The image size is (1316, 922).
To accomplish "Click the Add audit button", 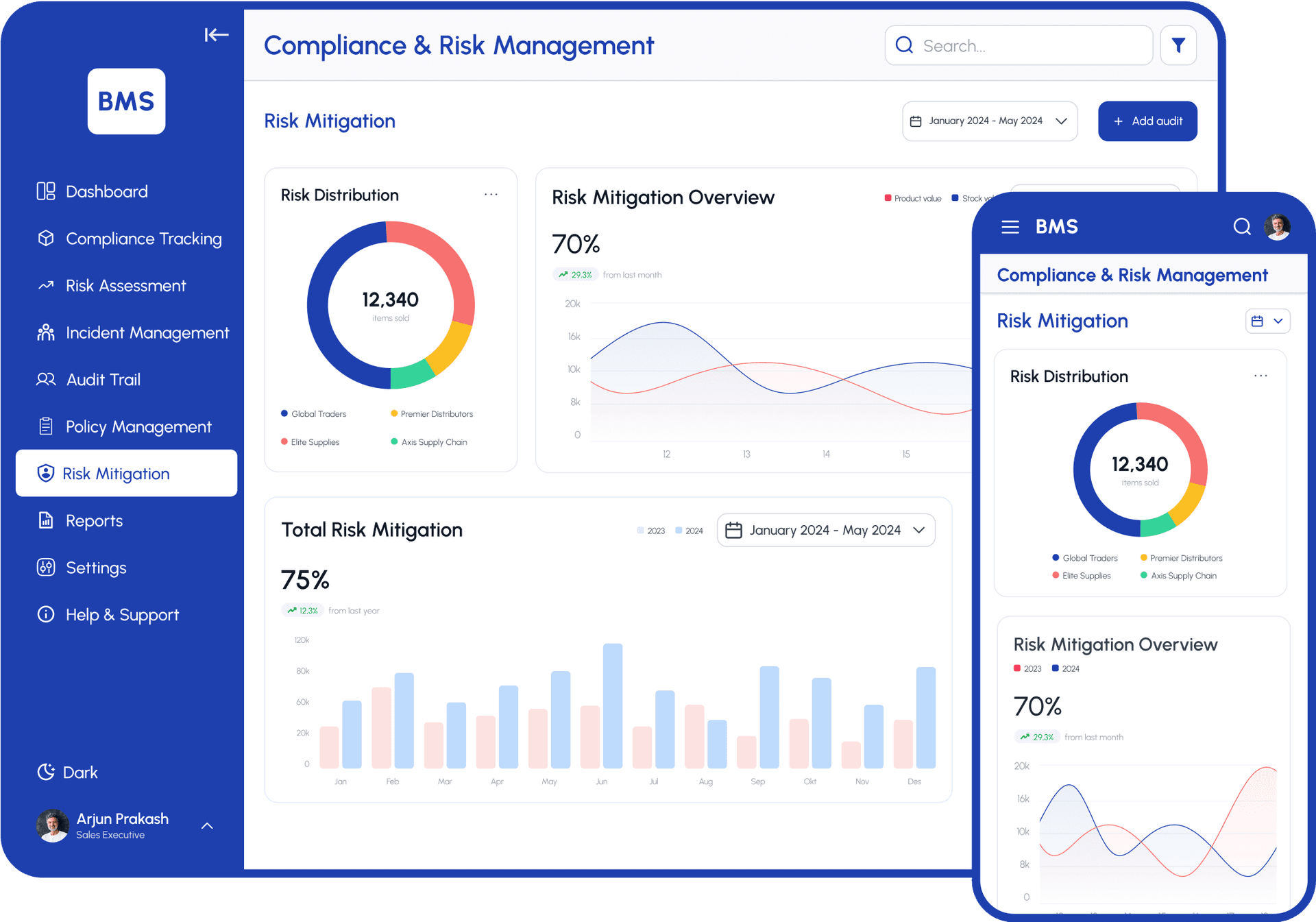I will click(x=1147, y=121).
